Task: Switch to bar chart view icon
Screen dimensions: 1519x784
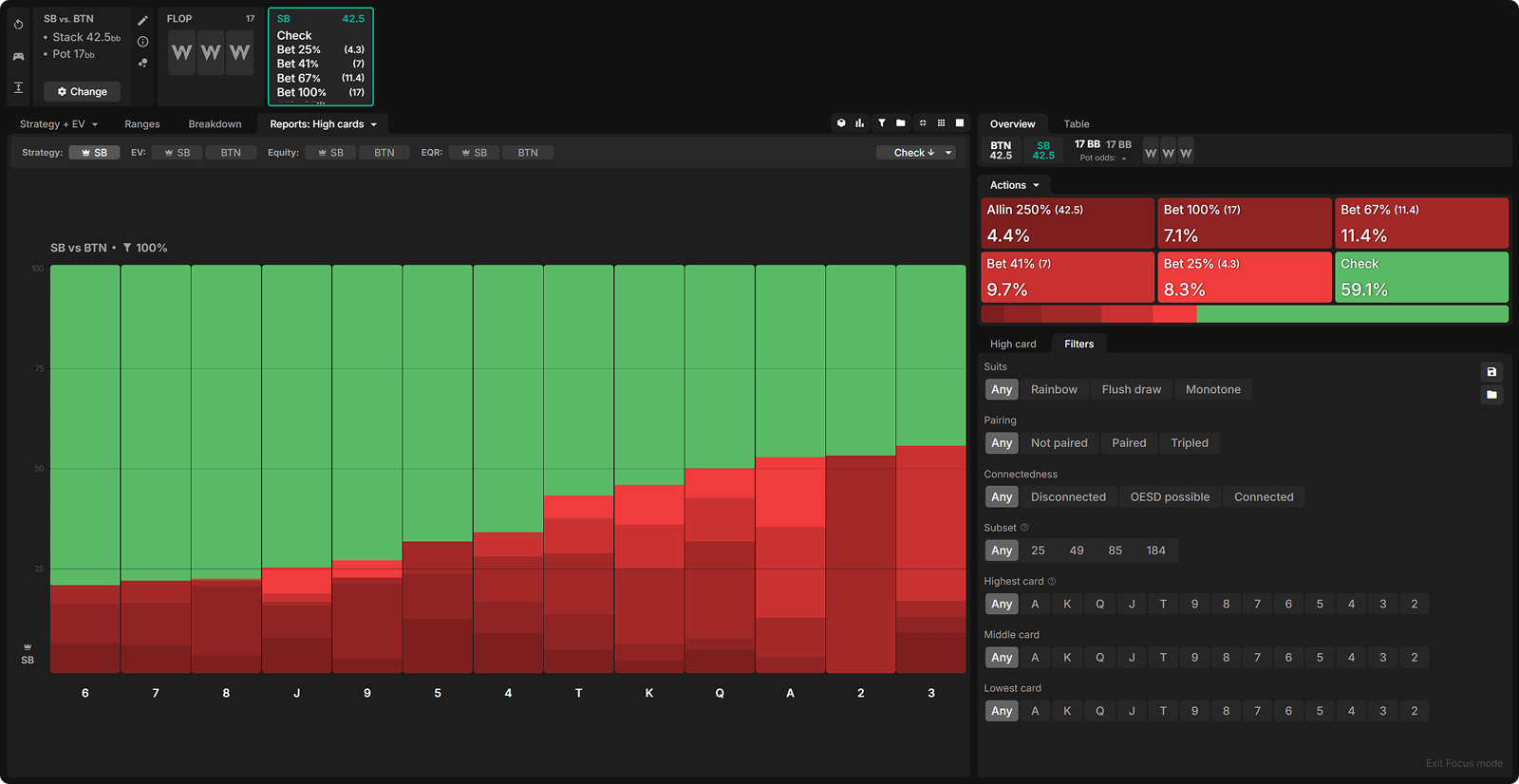Action: (x=859, y=123)
